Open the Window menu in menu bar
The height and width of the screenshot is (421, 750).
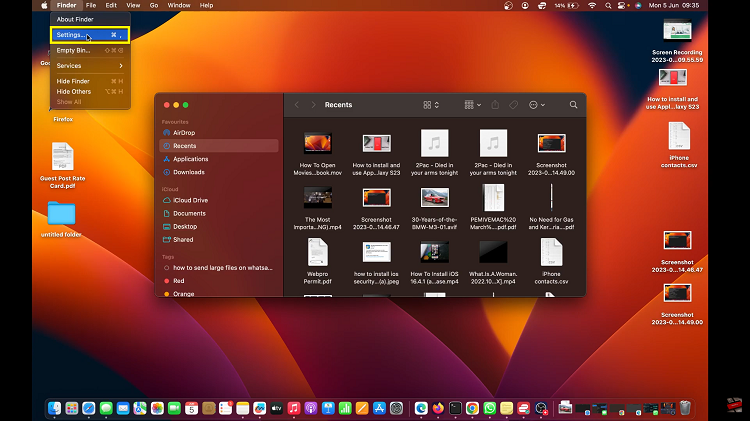point(179,5)
